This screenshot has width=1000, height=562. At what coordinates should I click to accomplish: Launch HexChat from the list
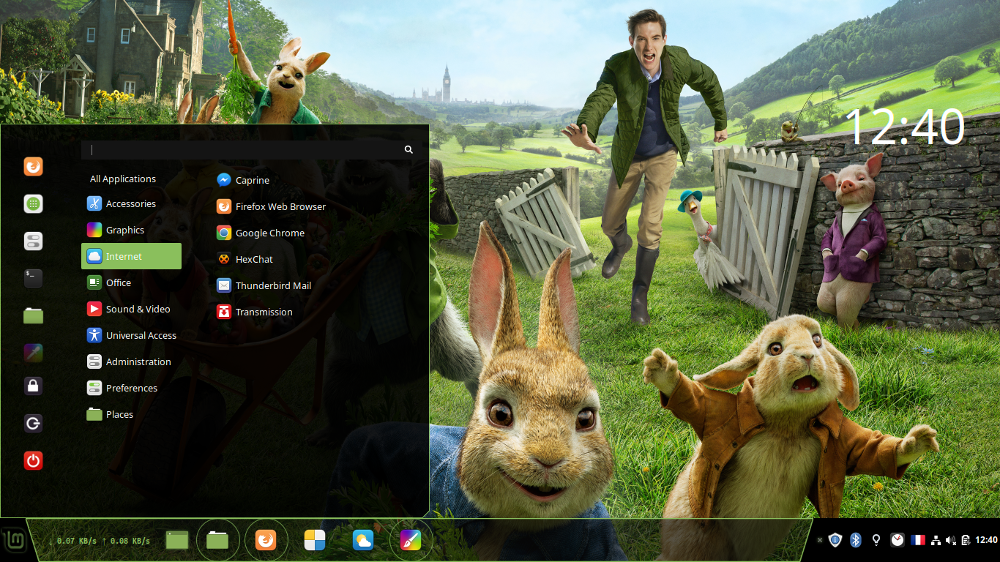(x=244, y=259)
